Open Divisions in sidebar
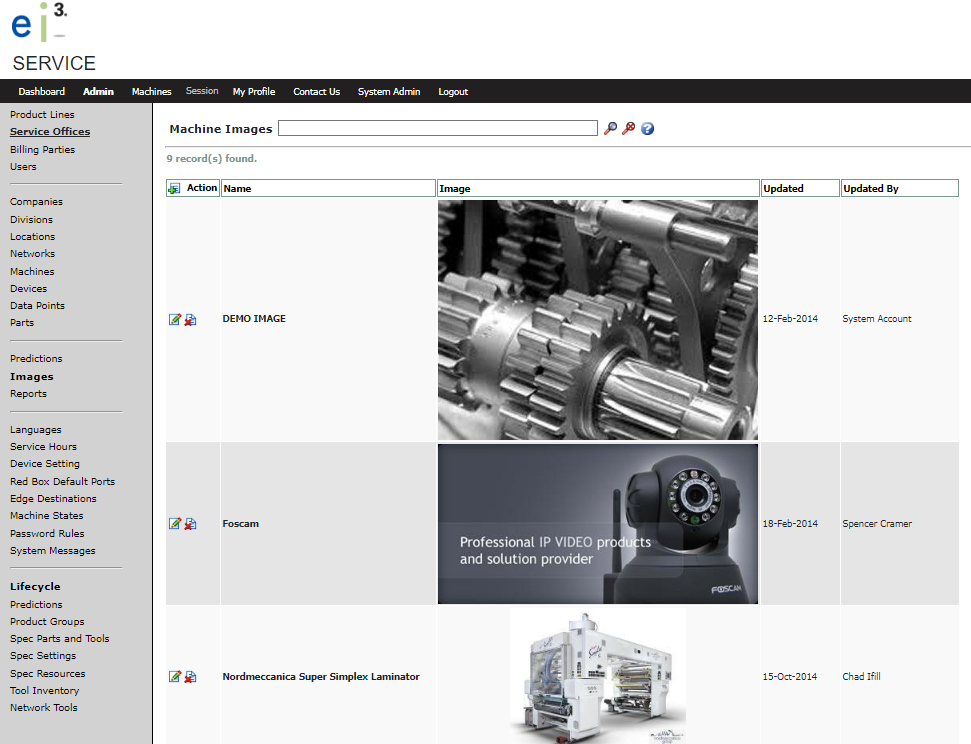971x744 pixels. click(32, 219)
